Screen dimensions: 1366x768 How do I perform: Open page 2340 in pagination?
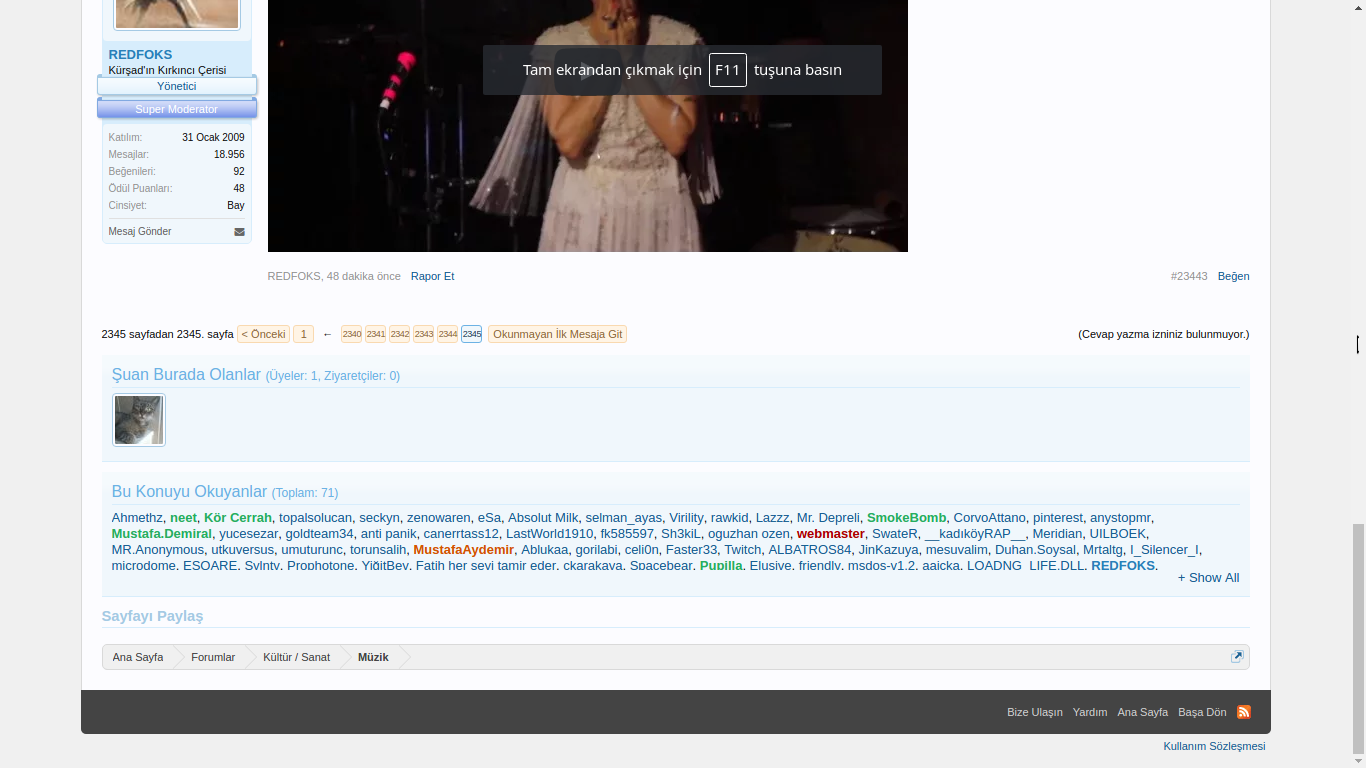[352, 334]
